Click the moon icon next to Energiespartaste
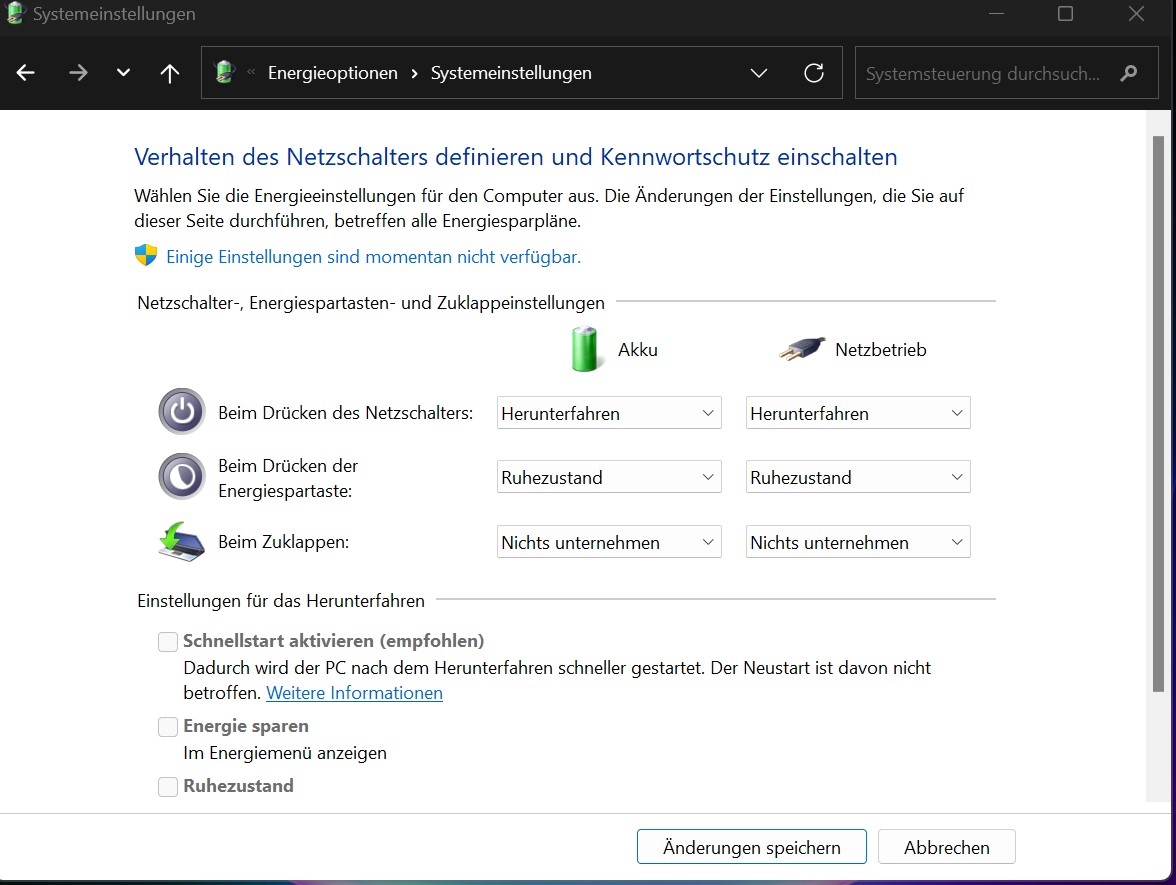This screenshot has height=885, width=1176. tap(181, 477)
